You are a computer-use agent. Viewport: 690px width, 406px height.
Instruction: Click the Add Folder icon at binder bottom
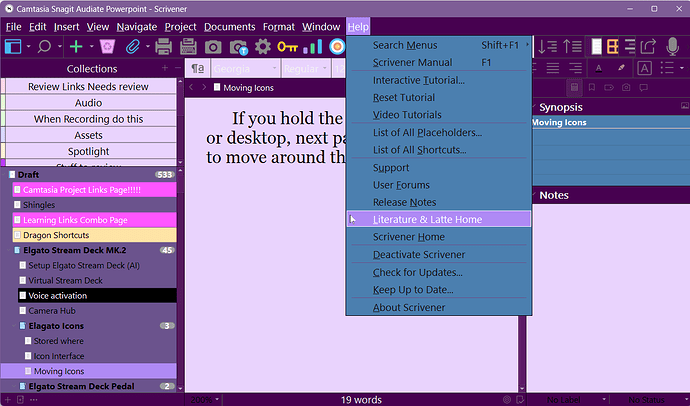20,400
